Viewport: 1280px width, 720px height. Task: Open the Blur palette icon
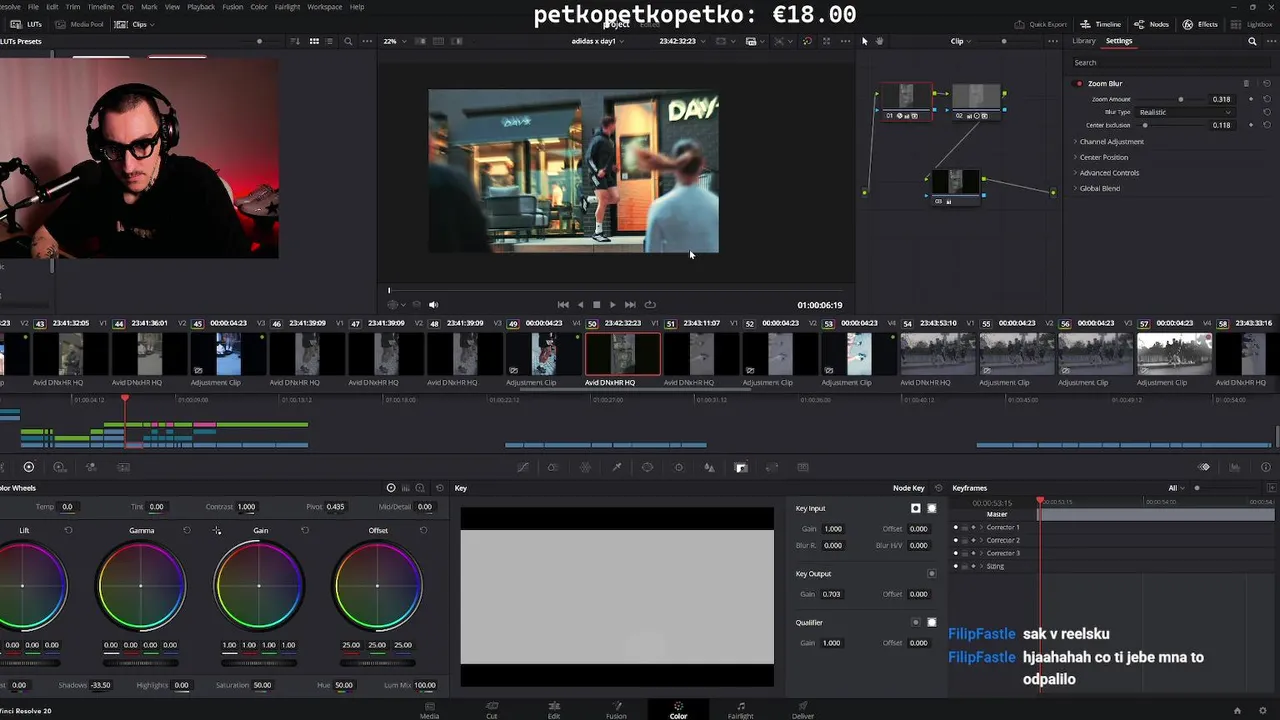pos(709,467)
